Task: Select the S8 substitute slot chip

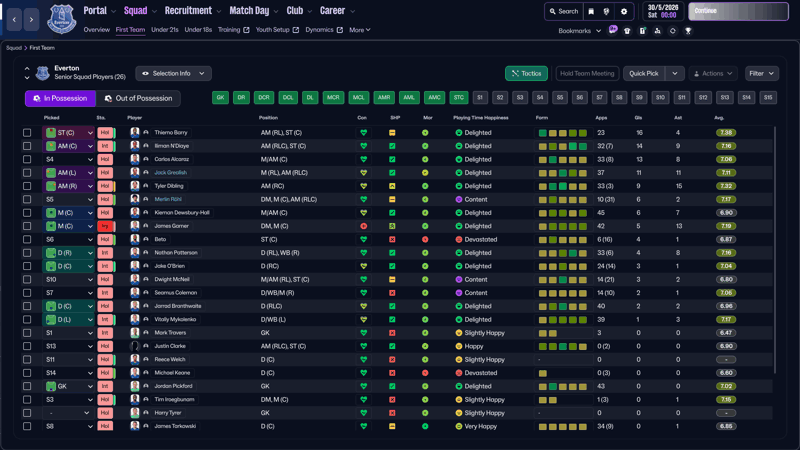Action: [619, 97]
